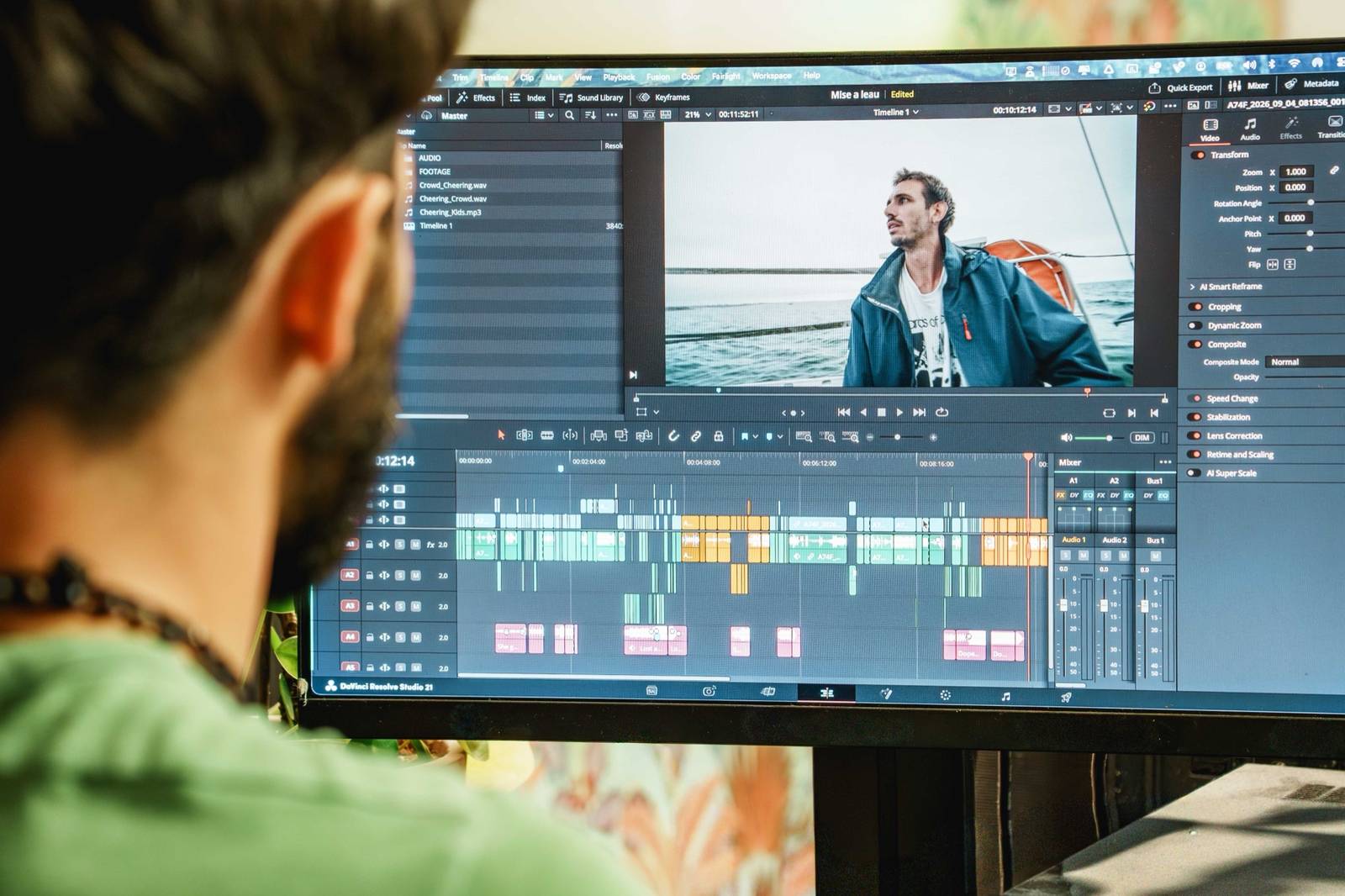Screen dimensions: 1345x896
Task: Open the Flag color dropdown arrow
Action: click(755, 436)
